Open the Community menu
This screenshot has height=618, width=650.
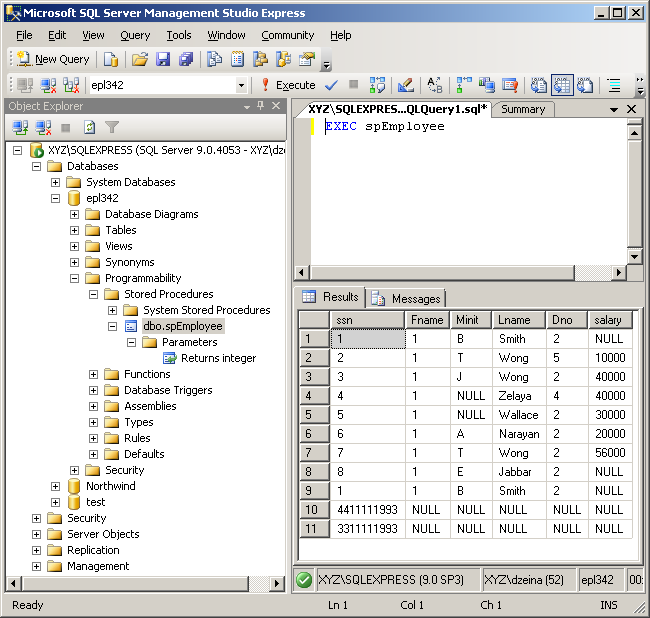click(x=288, y=35)
